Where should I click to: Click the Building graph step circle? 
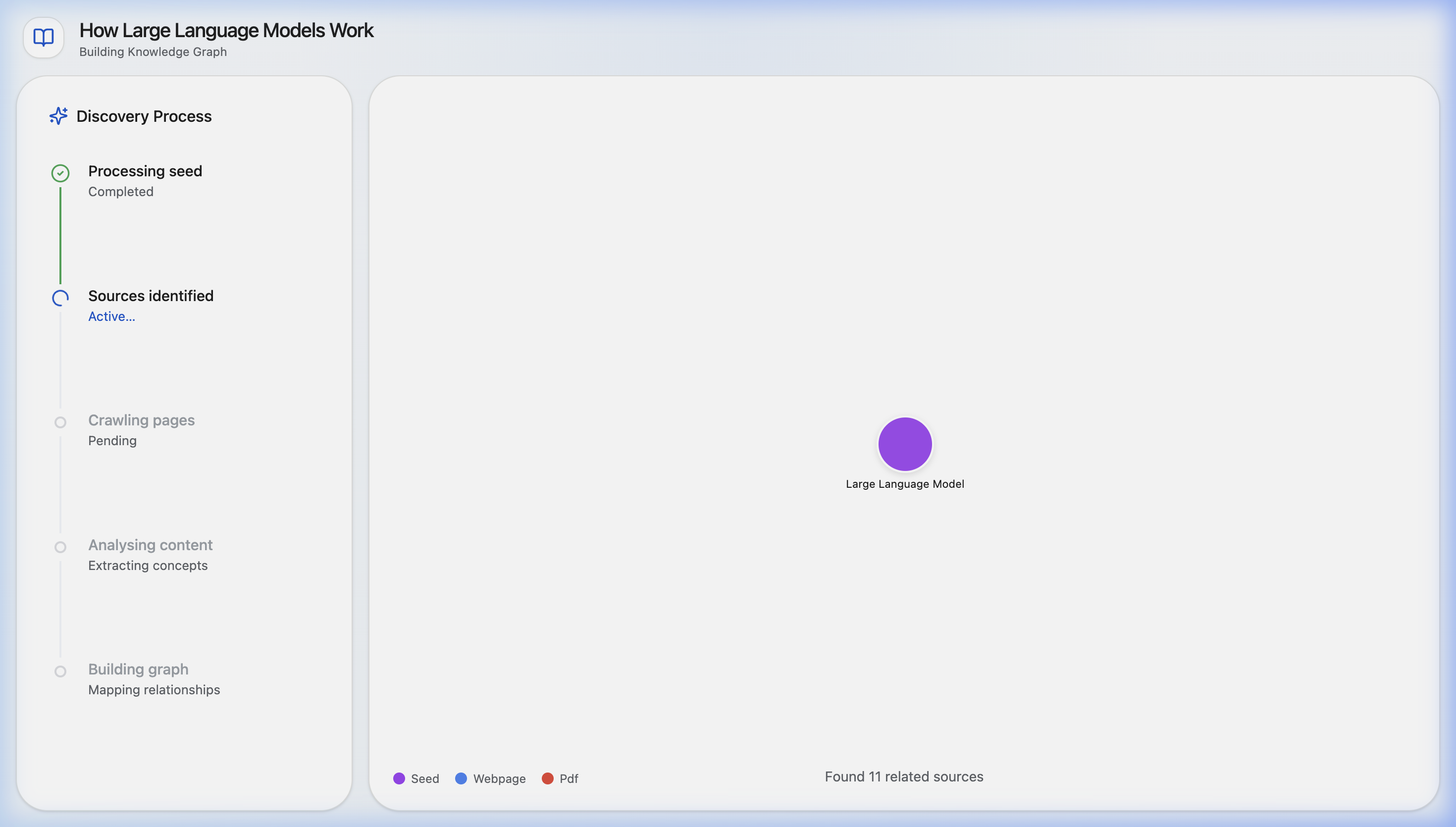tap(60, 672)
